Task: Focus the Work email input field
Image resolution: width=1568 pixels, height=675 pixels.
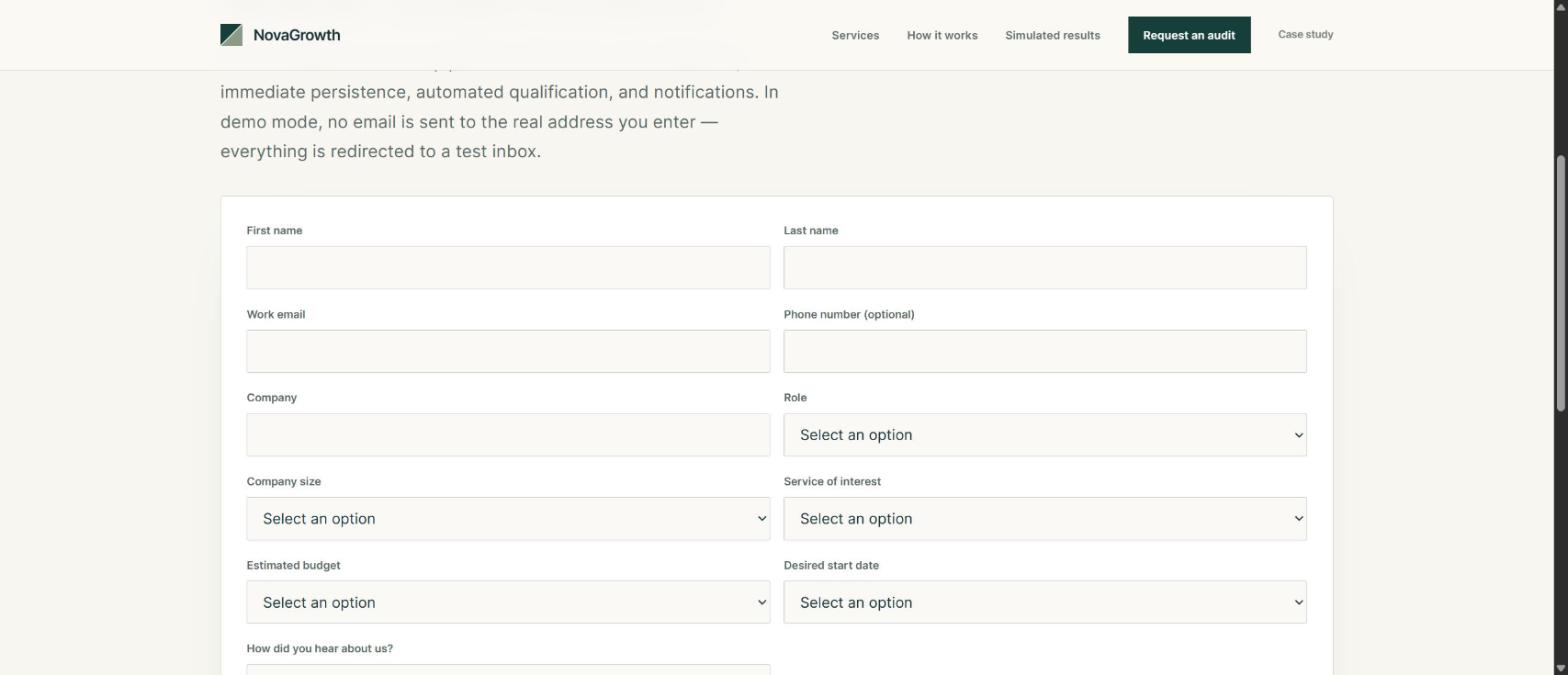Action: point(508,351)
